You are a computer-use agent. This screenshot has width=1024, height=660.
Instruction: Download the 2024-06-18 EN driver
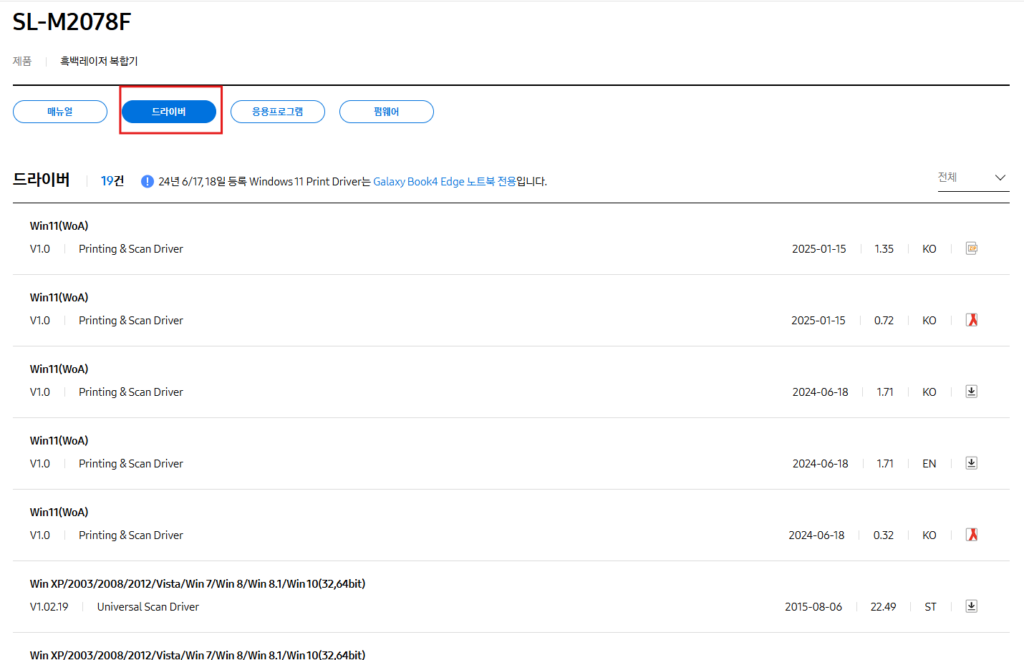972,463
